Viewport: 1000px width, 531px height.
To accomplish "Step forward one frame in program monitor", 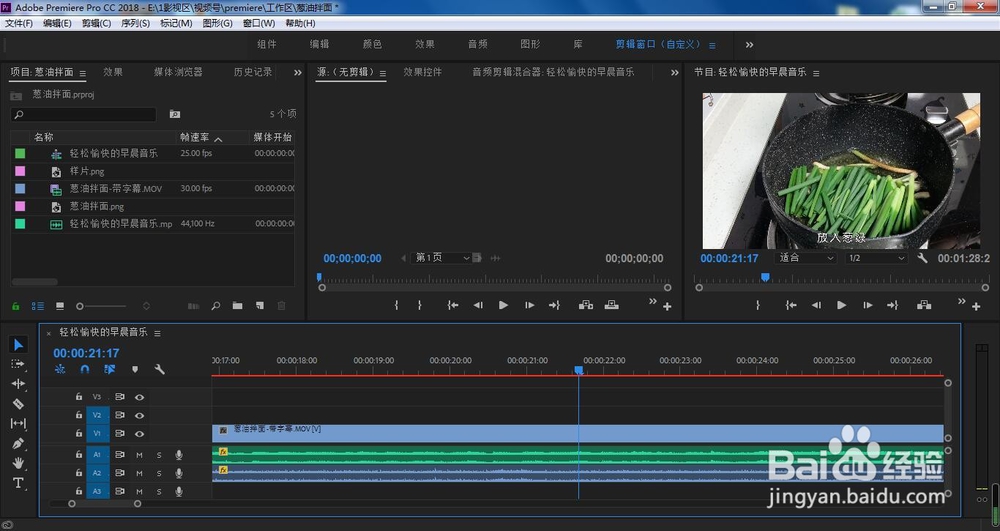I will 867,305.
